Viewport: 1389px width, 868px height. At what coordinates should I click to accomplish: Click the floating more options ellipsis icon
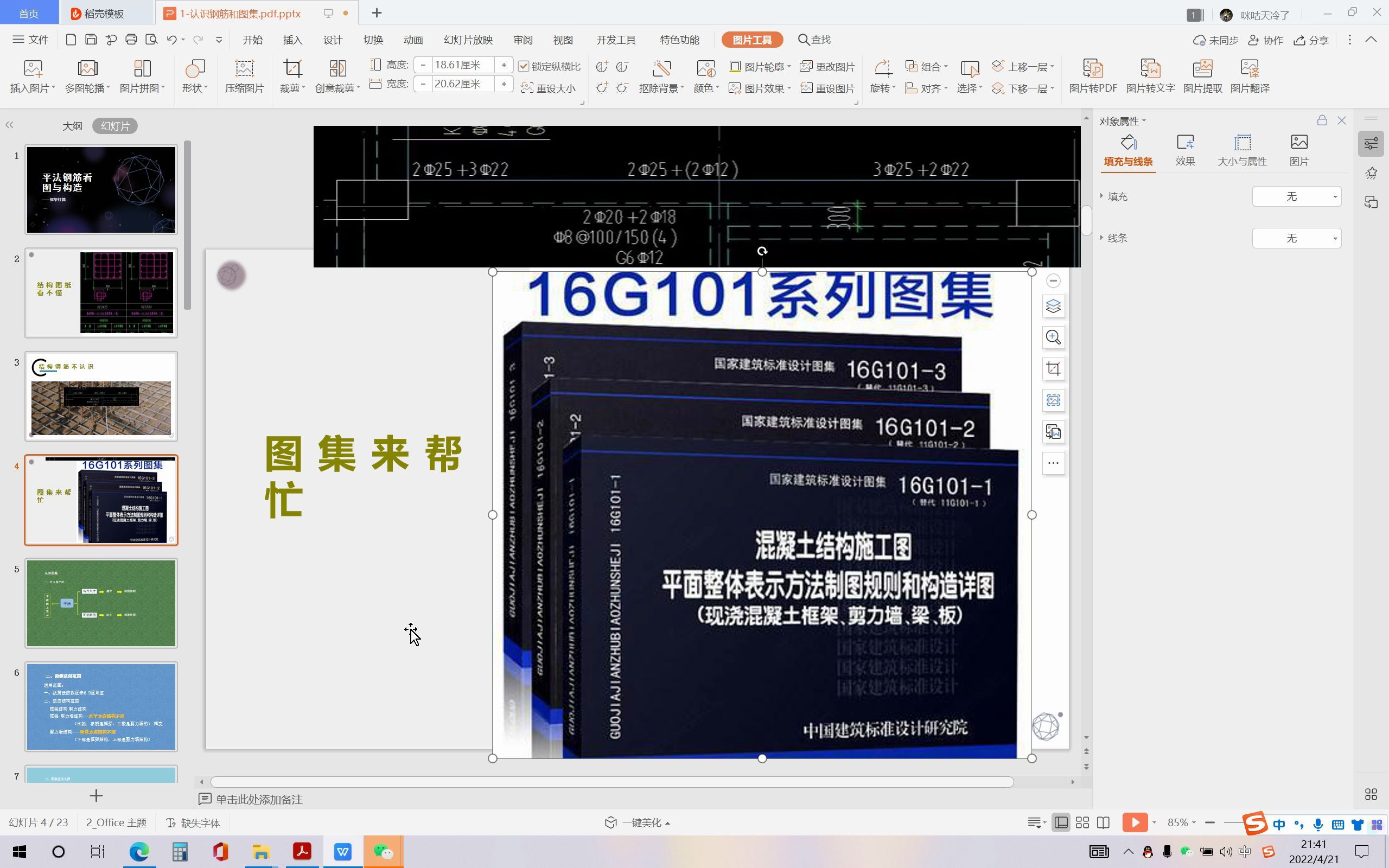click(1053, 463)
